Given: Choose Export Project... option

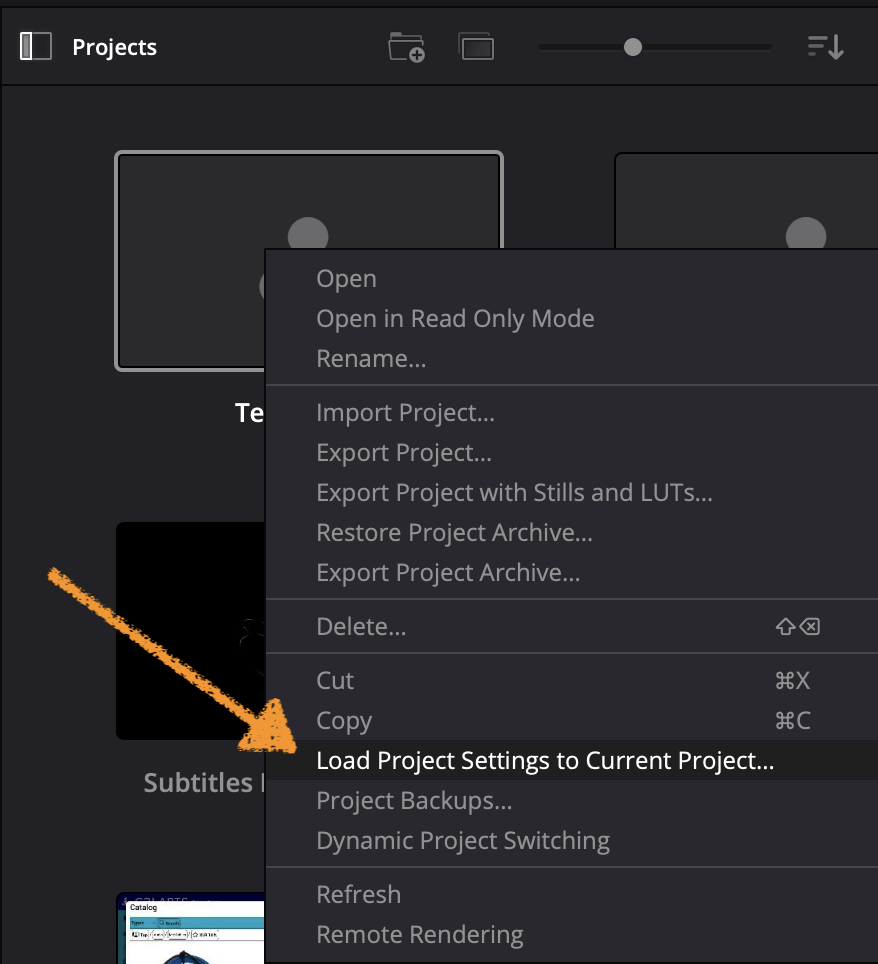Looking at the screenshot, I should [404, 452].
